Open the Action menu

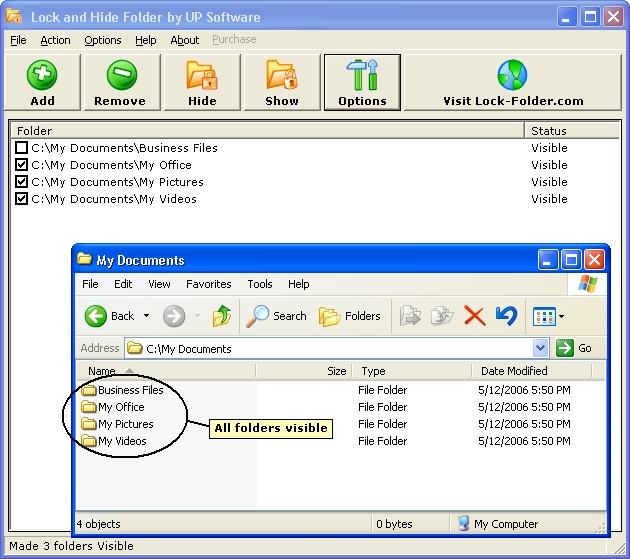(55, 40)
